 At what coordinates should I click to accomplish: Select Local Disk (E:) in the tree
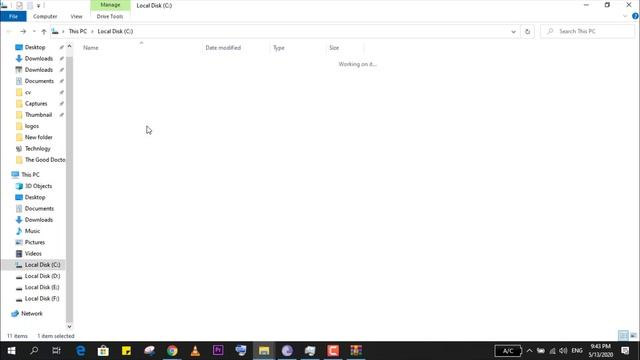(x=42, y=287)
